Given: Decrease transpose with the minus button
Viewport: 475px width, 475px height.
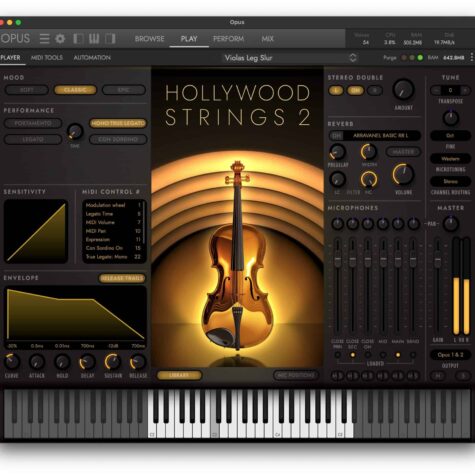Looking at the screenshot, I should click(435, 90).
